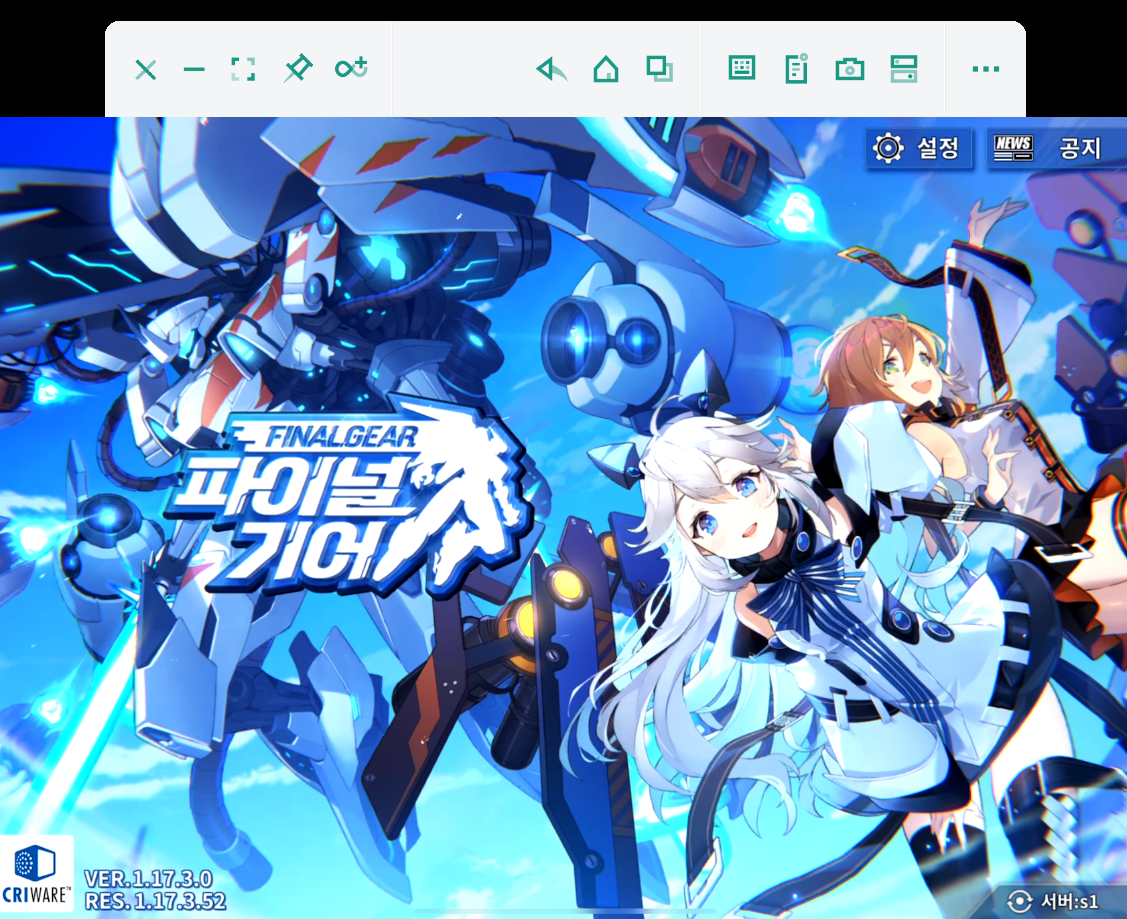
Task: Pin the window with the pushpin icon
Action: [x=298, y=69]
